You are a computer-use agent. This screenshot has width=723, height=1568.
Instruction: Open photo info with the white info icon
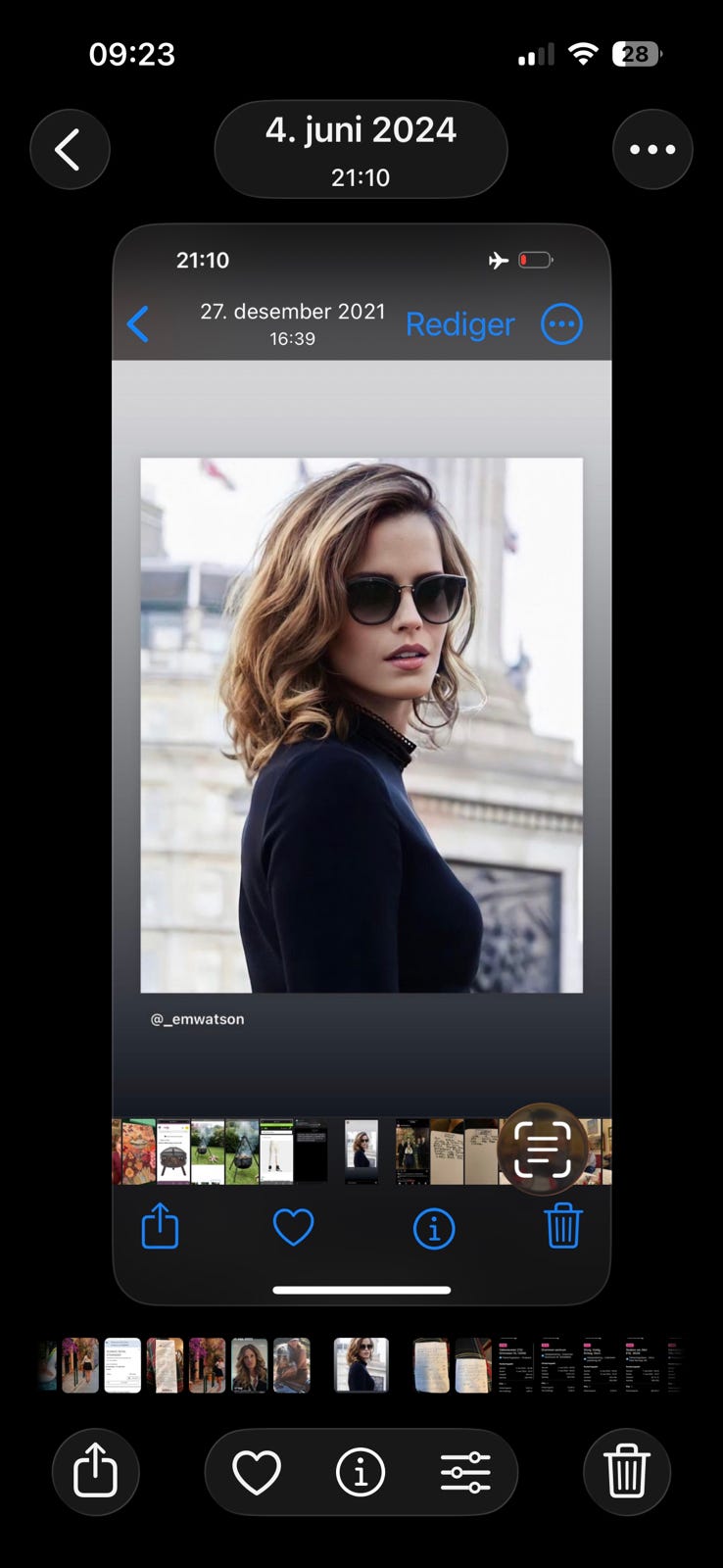click(361, 1472)
